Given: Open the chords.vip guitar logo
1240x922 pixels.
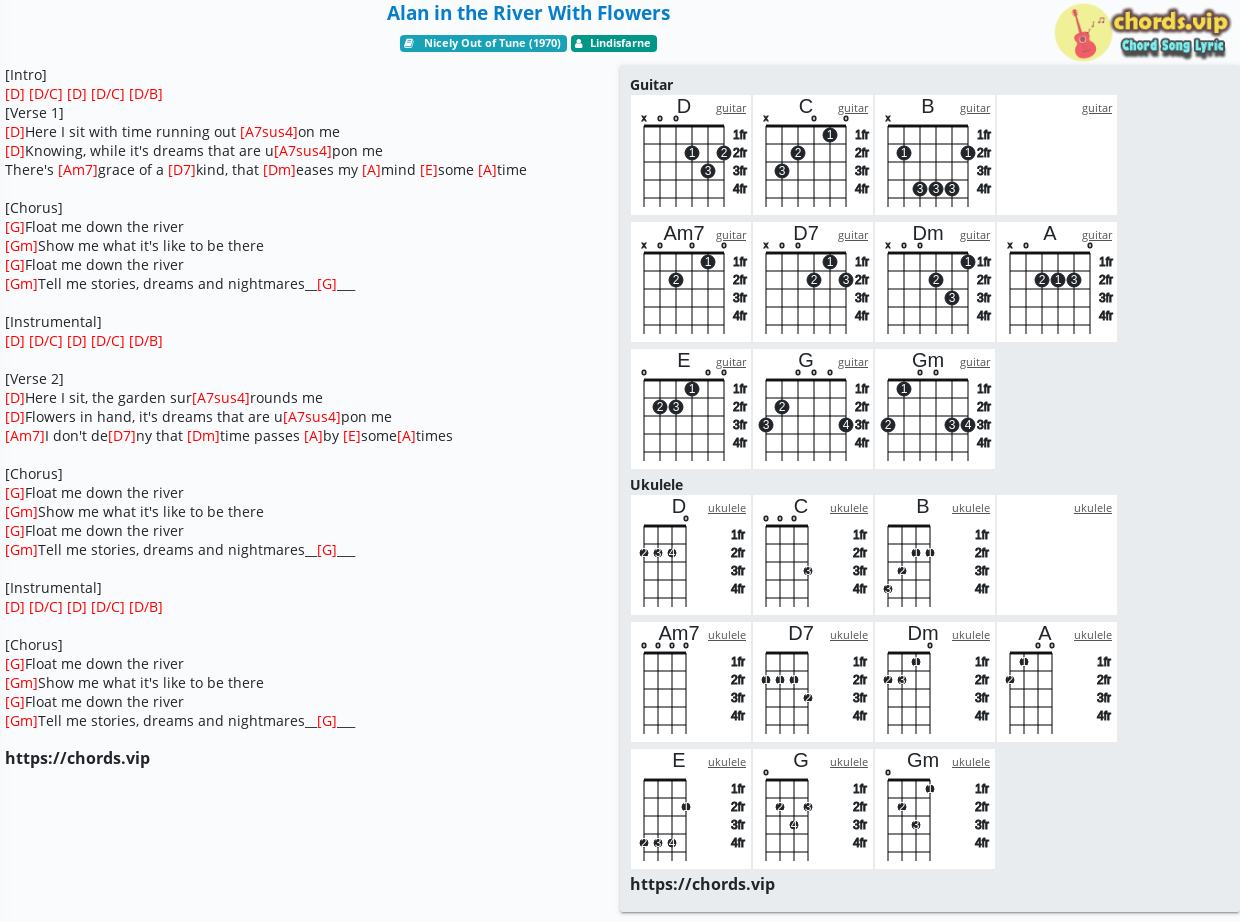Looking at the screenshot, I should click(x=1143, y=32).
